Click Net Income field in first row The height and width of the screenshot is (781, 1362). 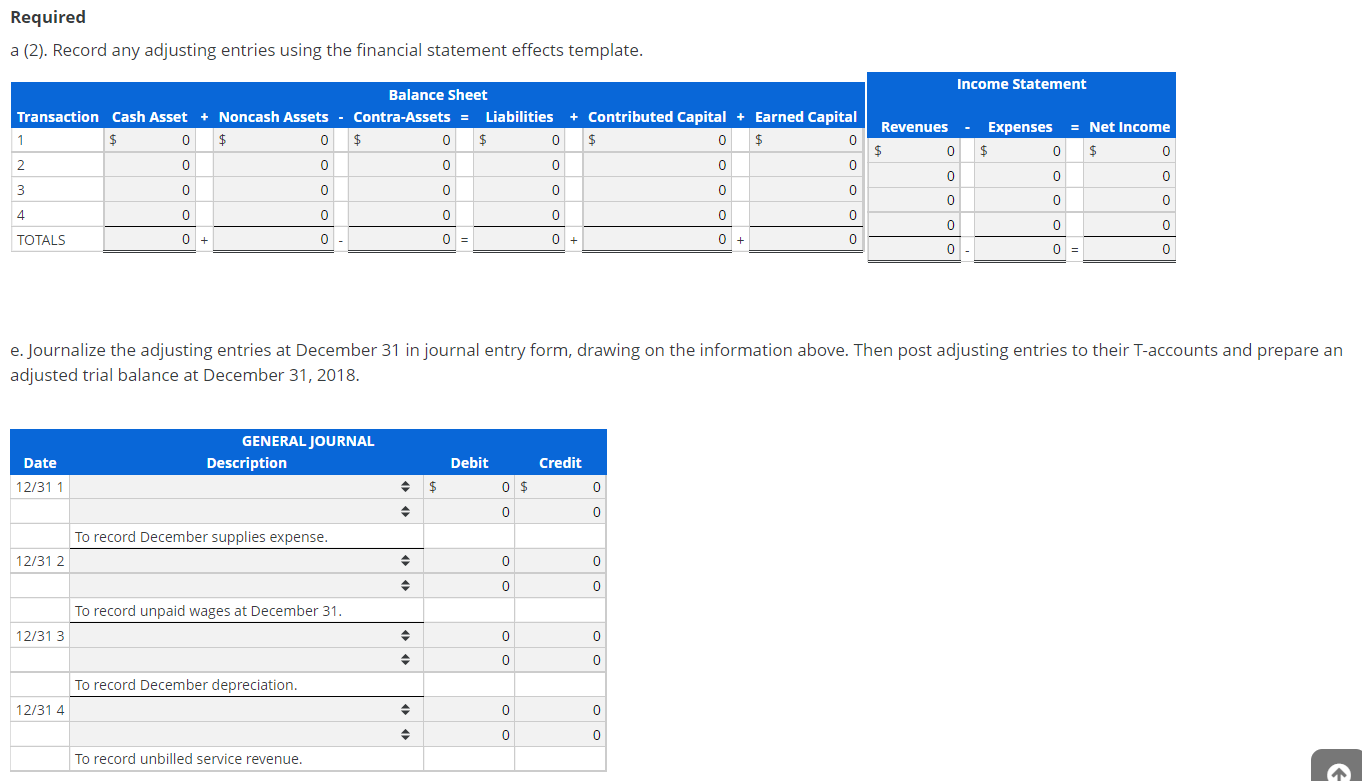click(1129, 151)
